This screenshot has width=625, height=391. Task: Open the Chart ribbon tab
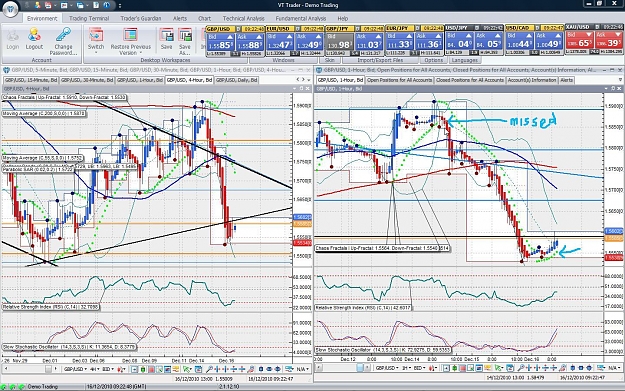(204, 18)
